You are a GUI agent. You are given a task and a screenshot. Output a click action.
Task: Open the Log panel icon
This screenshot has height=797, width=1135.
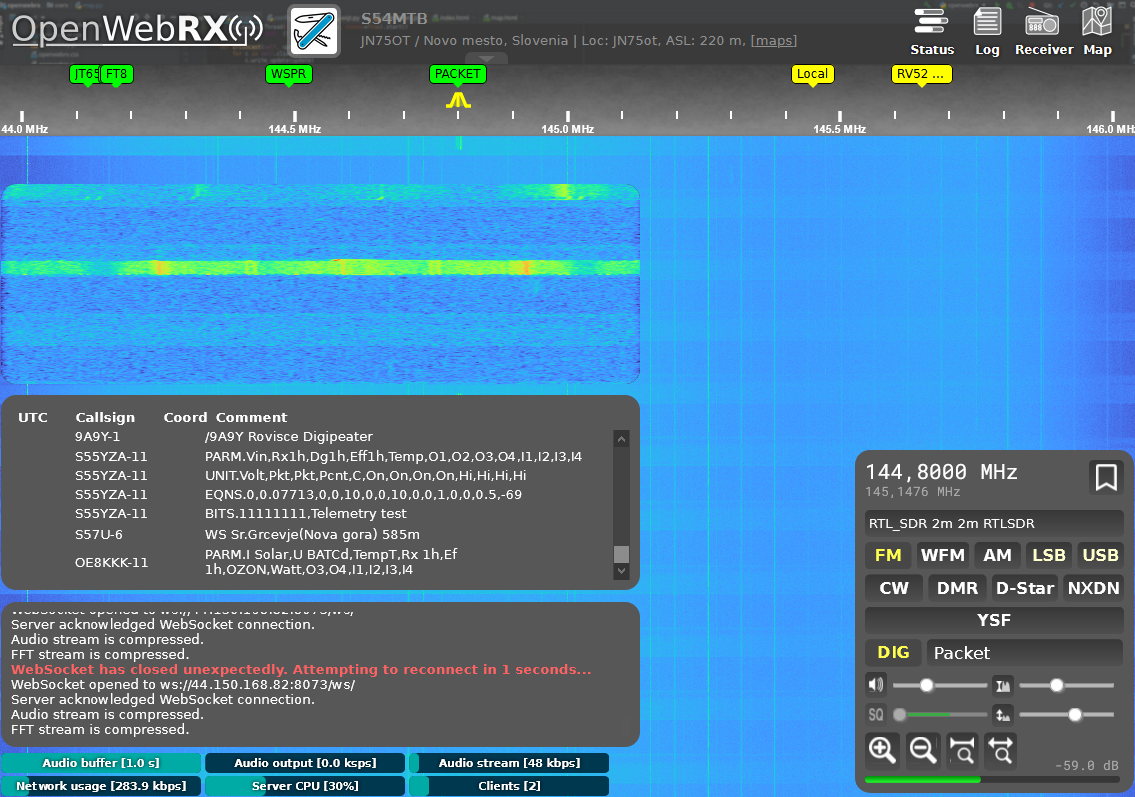[987, 30]
